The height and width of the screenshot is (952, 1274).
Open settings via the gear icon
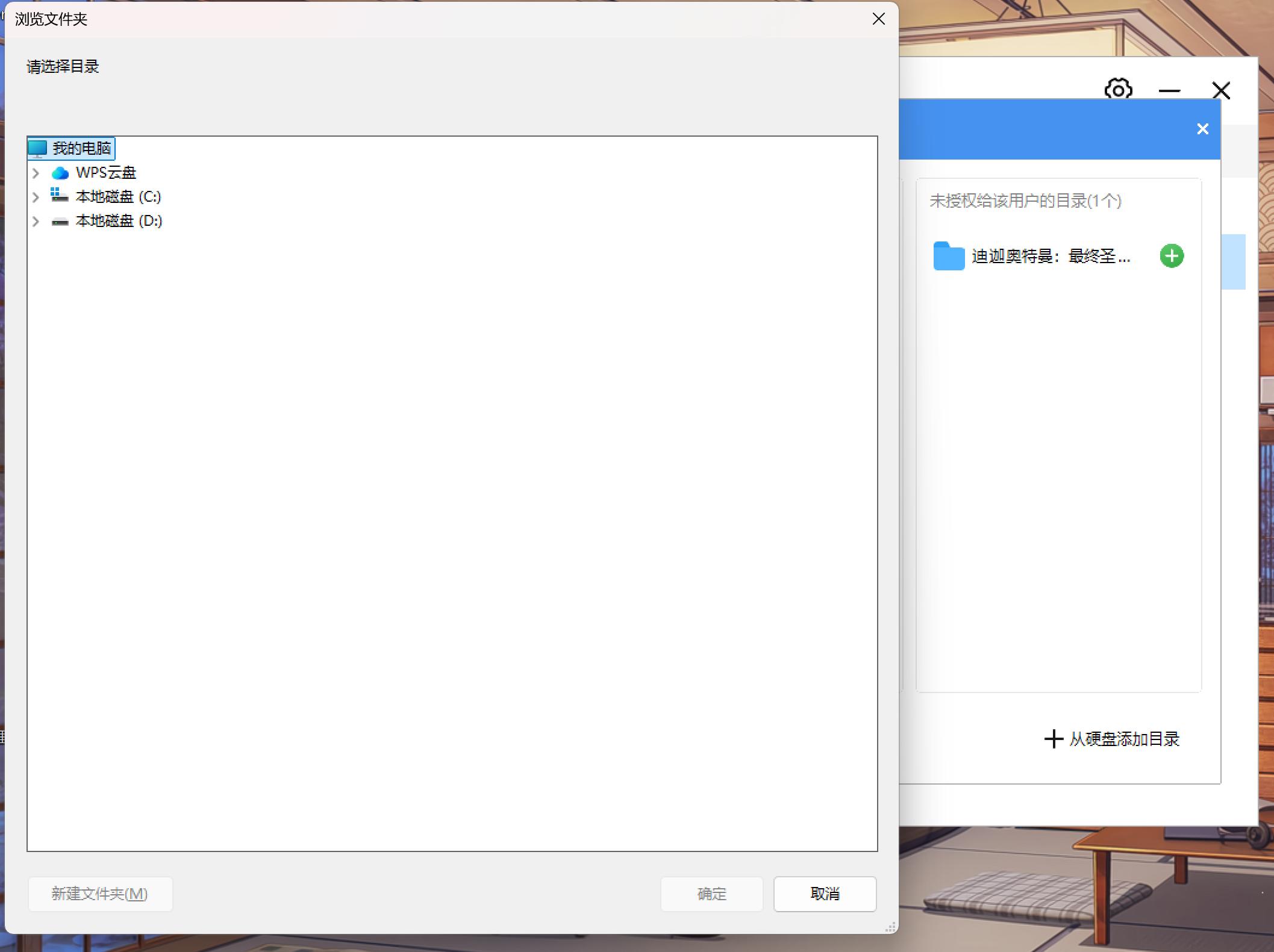pos(1118,90)
